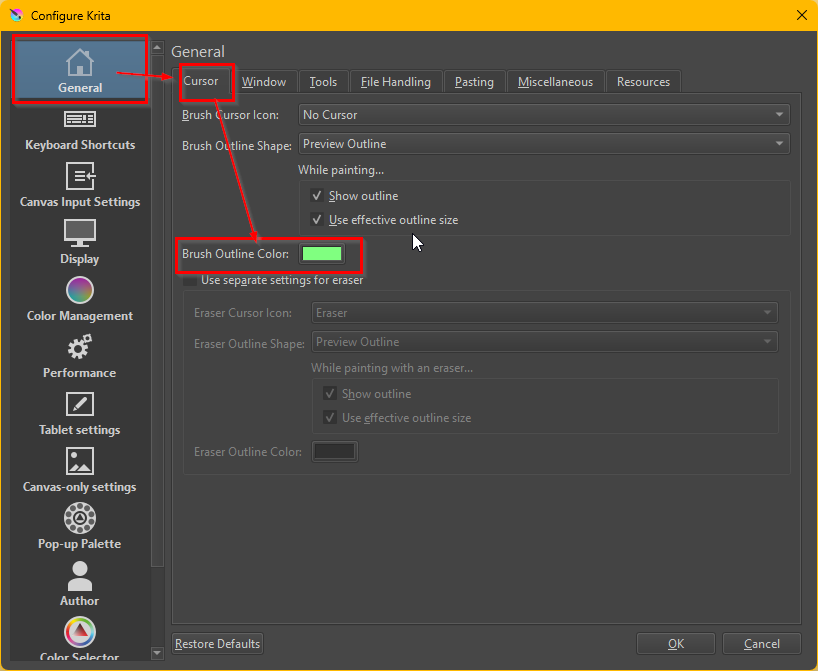
Task: Click the 'While painting...' label
Action: [x=341, y=170]
